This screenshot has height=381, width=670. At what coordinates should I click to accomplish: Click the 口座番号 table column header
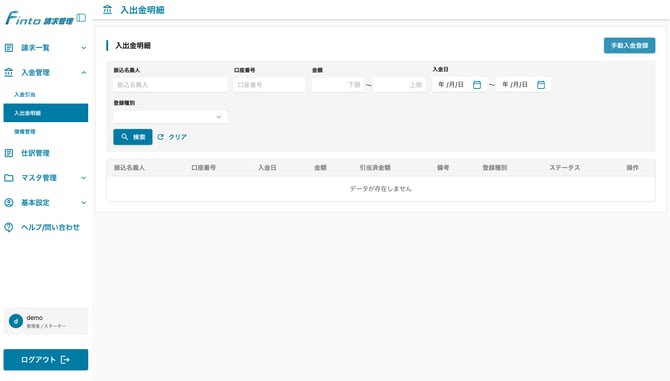(x=203, y=167)
